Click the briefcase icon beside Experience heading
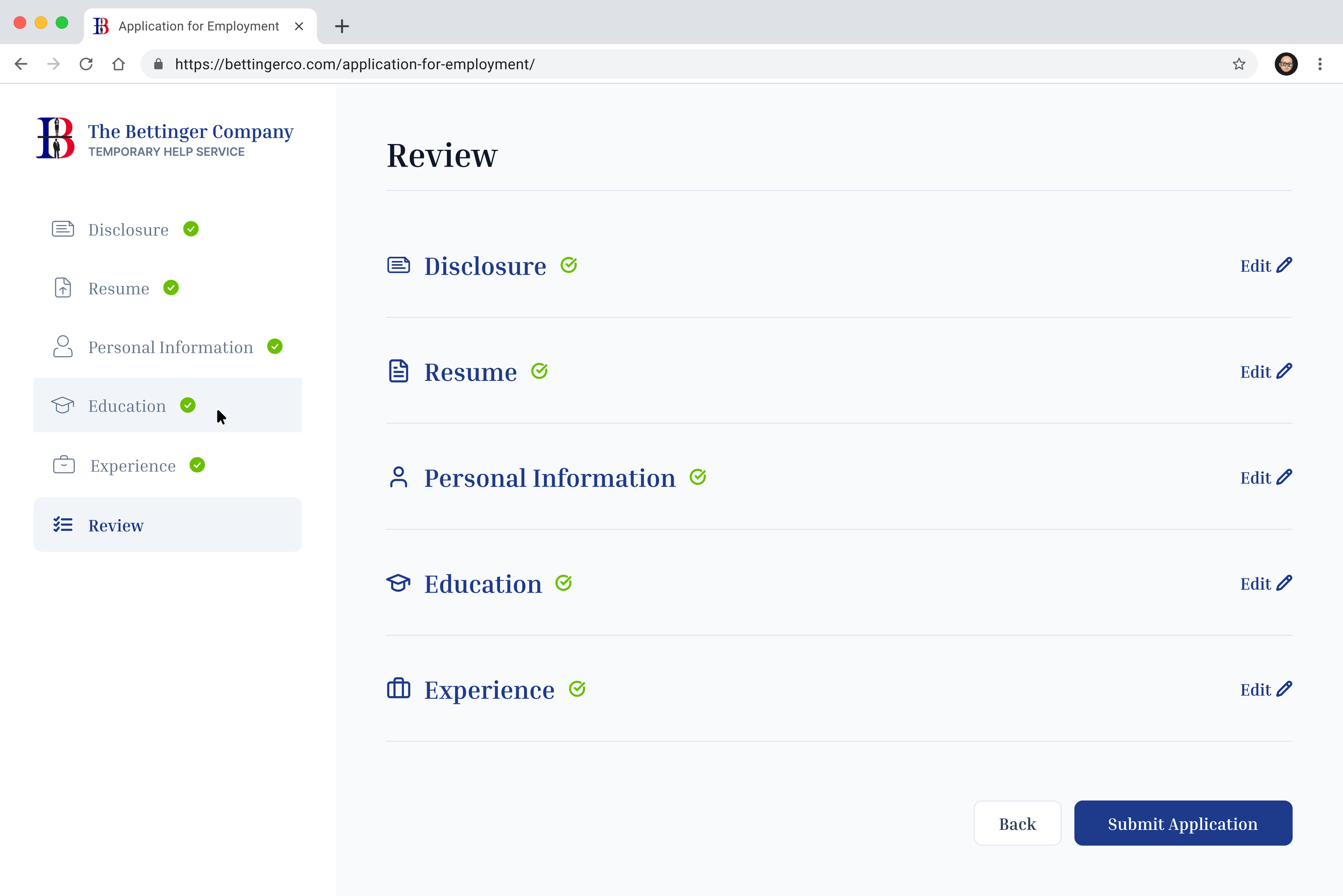Screen dimensions: 1343x896 coord(398,689)
